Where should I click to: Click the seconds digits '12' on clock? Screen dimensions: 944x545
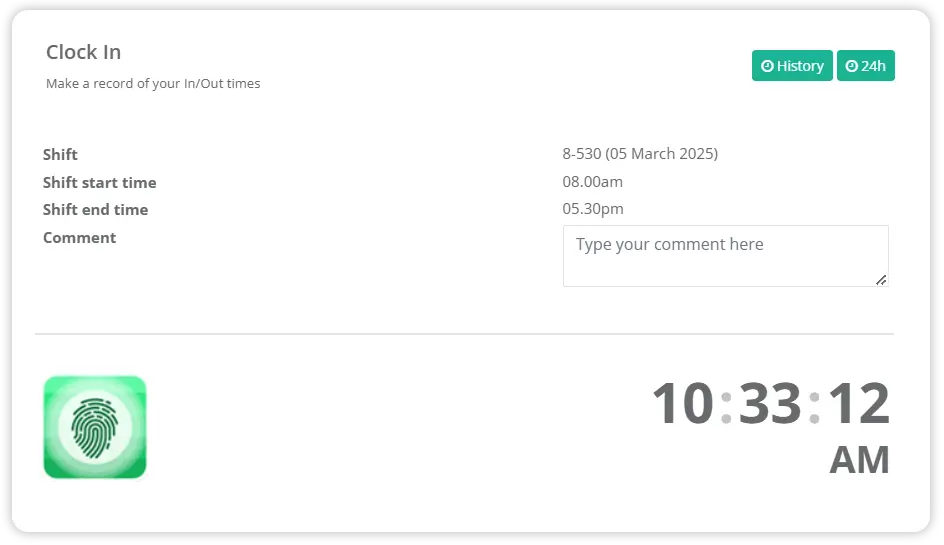coord(859,403)
